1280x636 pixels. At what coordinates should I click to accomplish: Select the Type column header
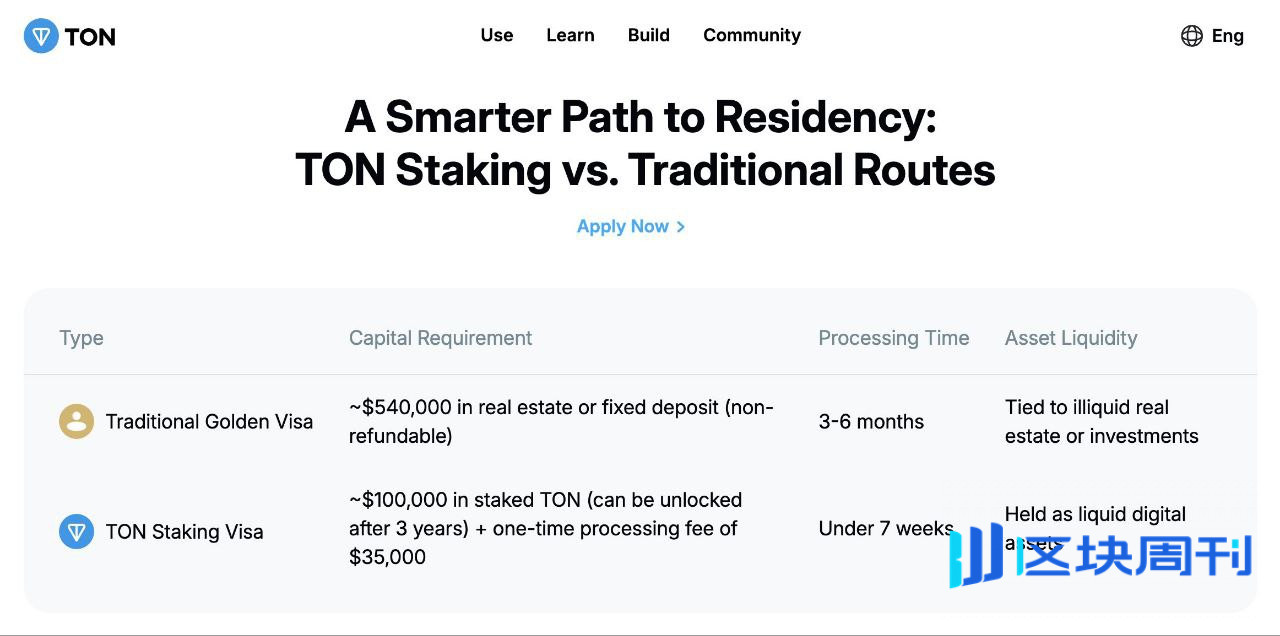click(x=81, y=338)
